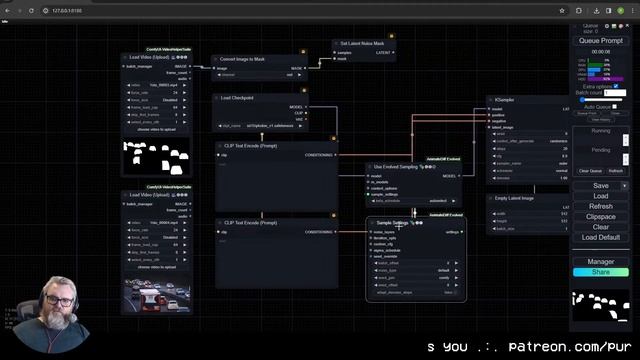Click the small Refresh button beside Clear Queue
Screen dimensions: 640x360
(616, 171)
